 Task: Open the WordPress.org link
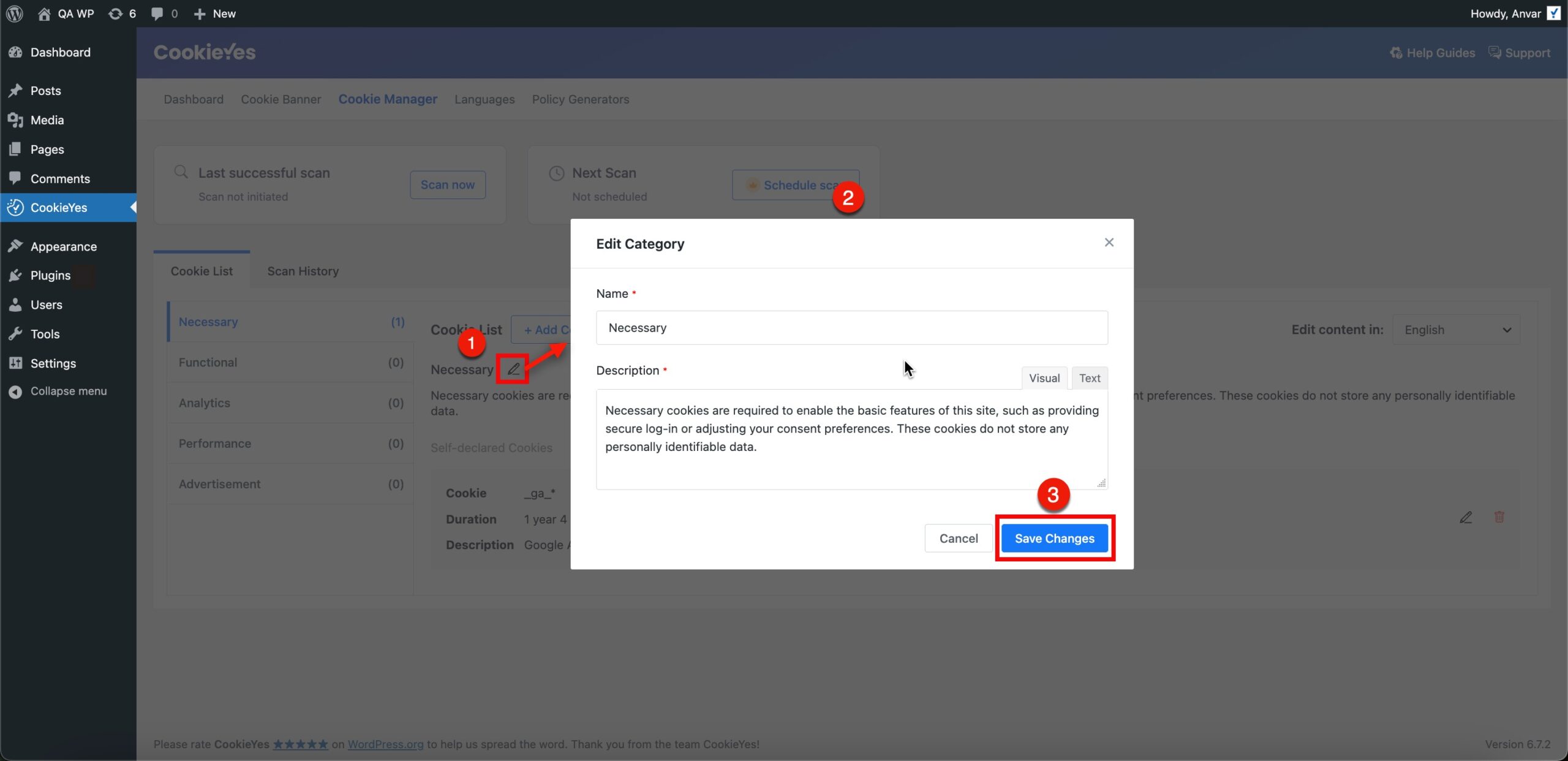click(x=386, y=744)
